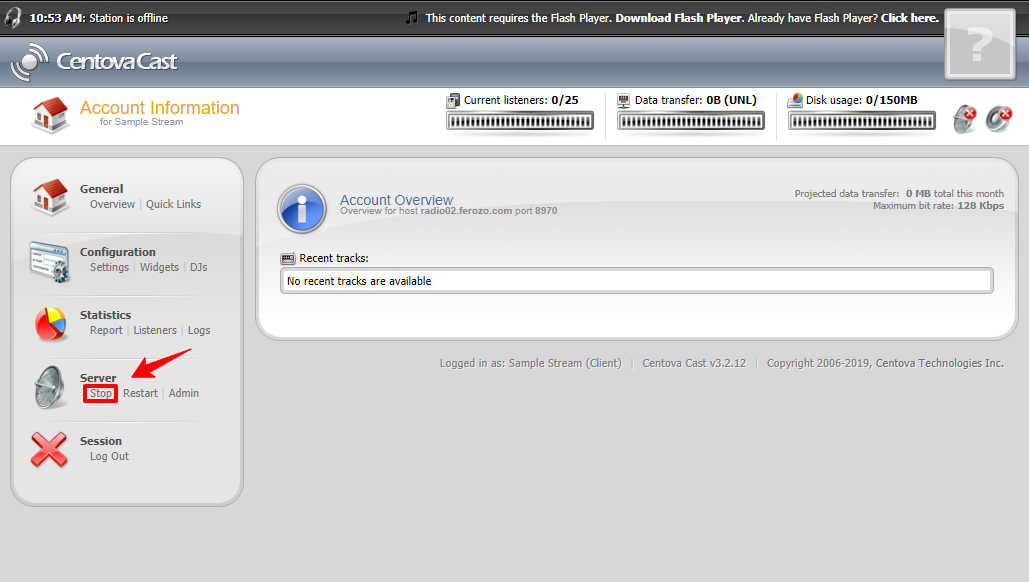Image resolution: width=1029 pixels, height=582 pixels.
Task: Click the Account Overview title
Action: [x=396, y=199]
